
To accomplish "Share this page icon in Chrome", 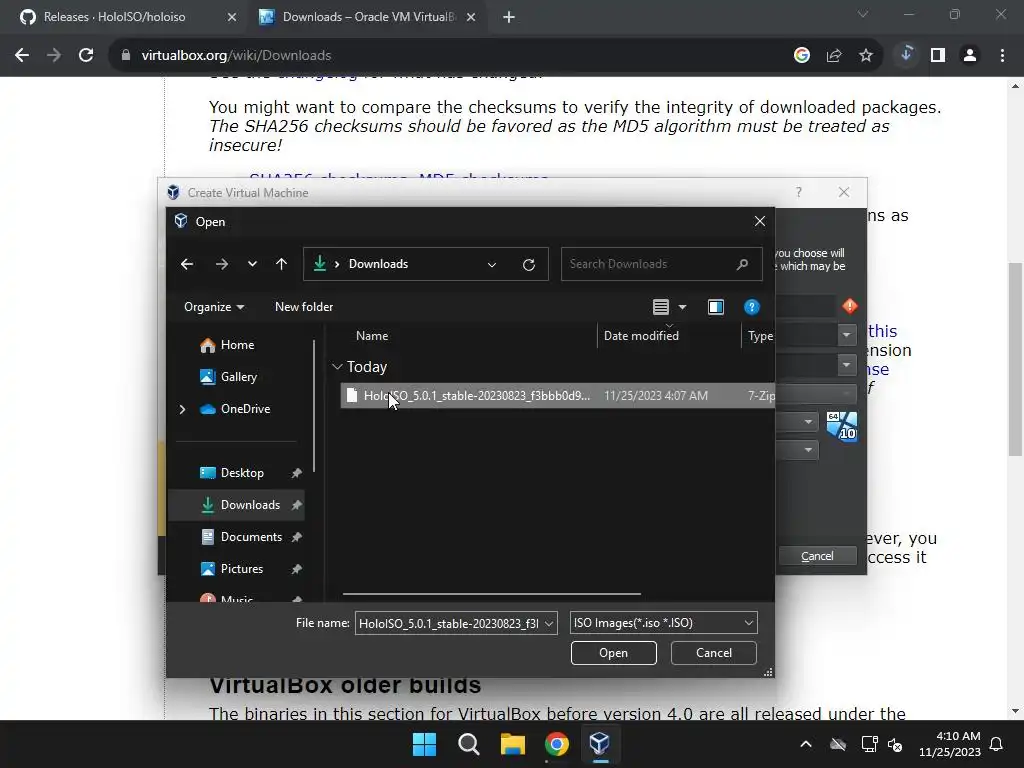I will coord(834,56).
